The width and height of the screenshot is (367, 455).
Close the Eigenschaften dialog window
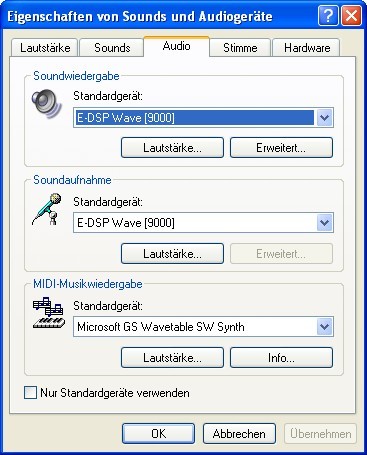point(351,16)
